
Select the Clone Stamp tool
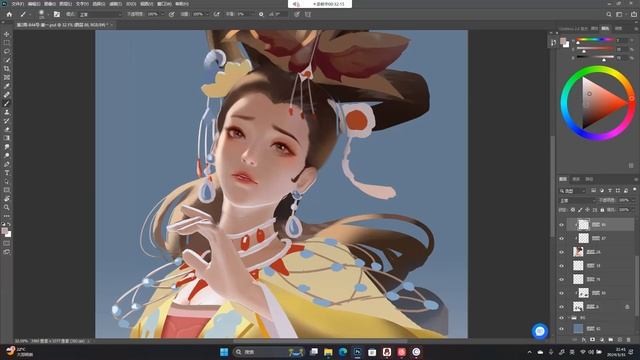point(7,112)
